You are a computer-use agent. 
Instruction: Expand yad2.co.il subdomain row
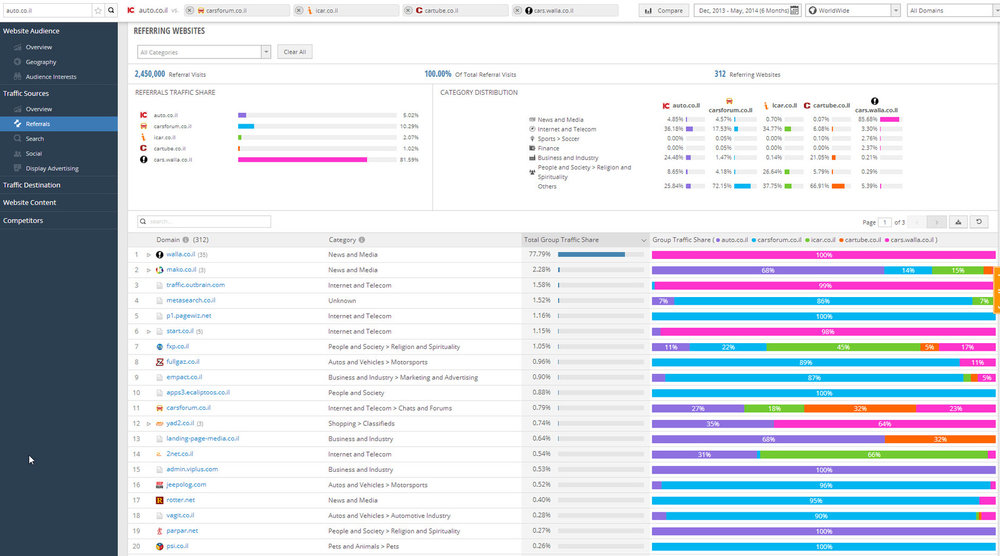point(149,423)
